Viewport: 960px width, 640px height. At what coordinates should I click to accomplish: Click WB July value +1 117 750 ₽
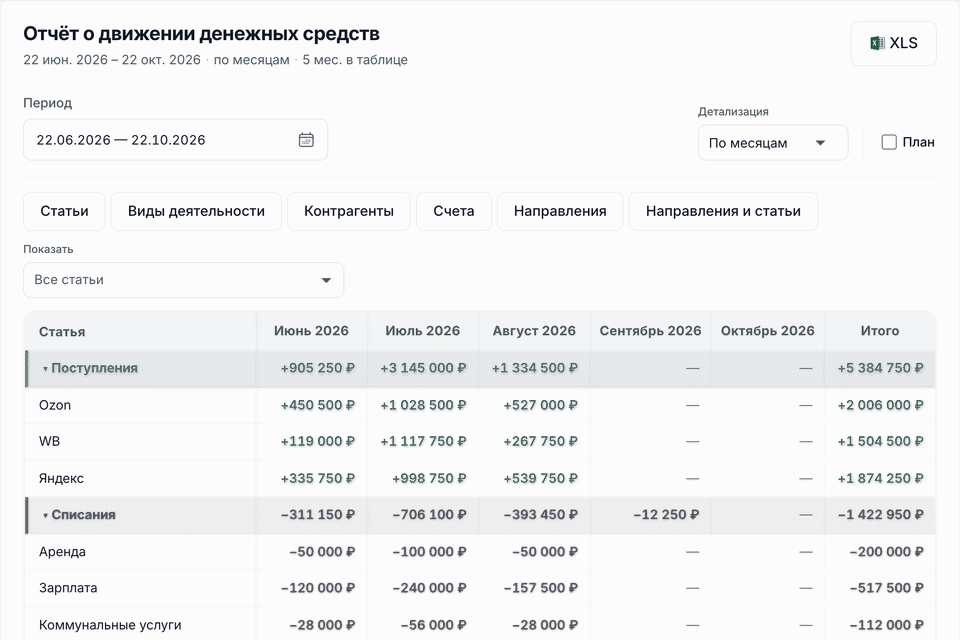click(423, 441)
